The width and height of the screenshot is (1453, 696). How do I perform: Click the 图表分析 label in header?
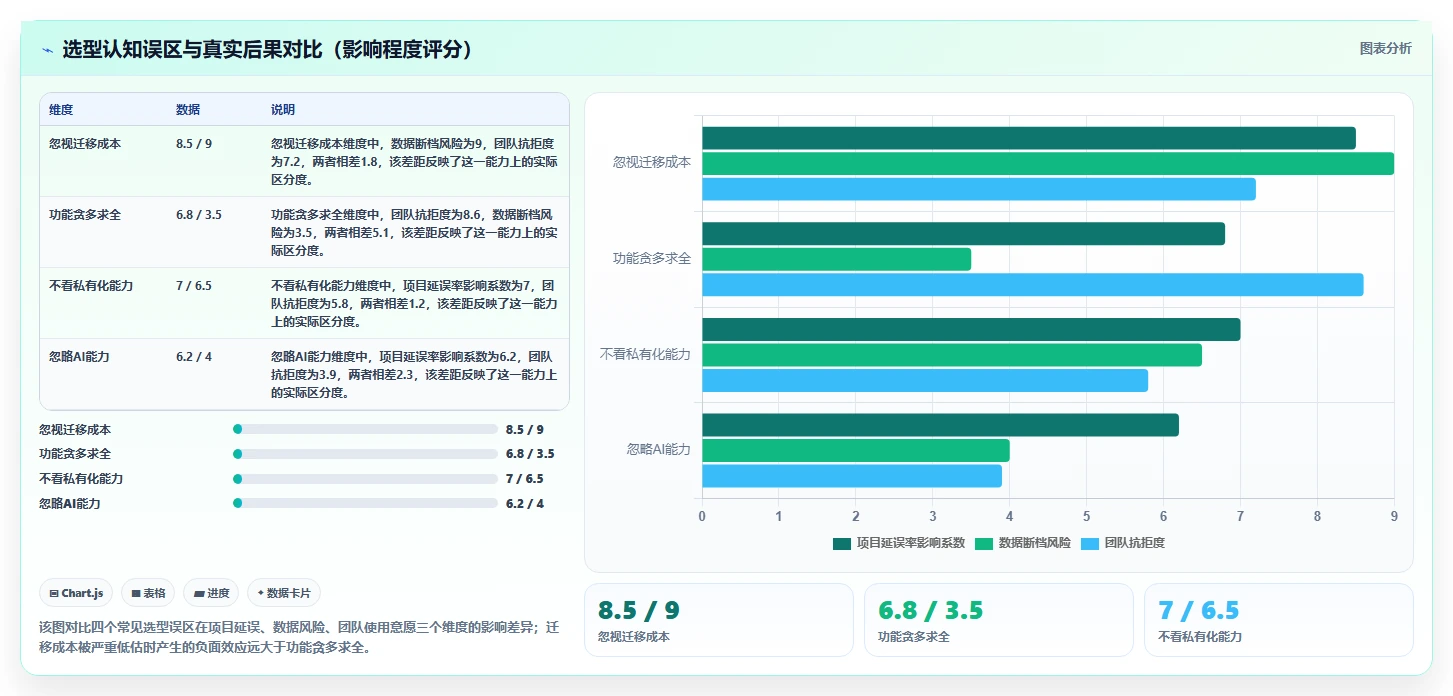pyautogui.click(x=1385, y=48)
